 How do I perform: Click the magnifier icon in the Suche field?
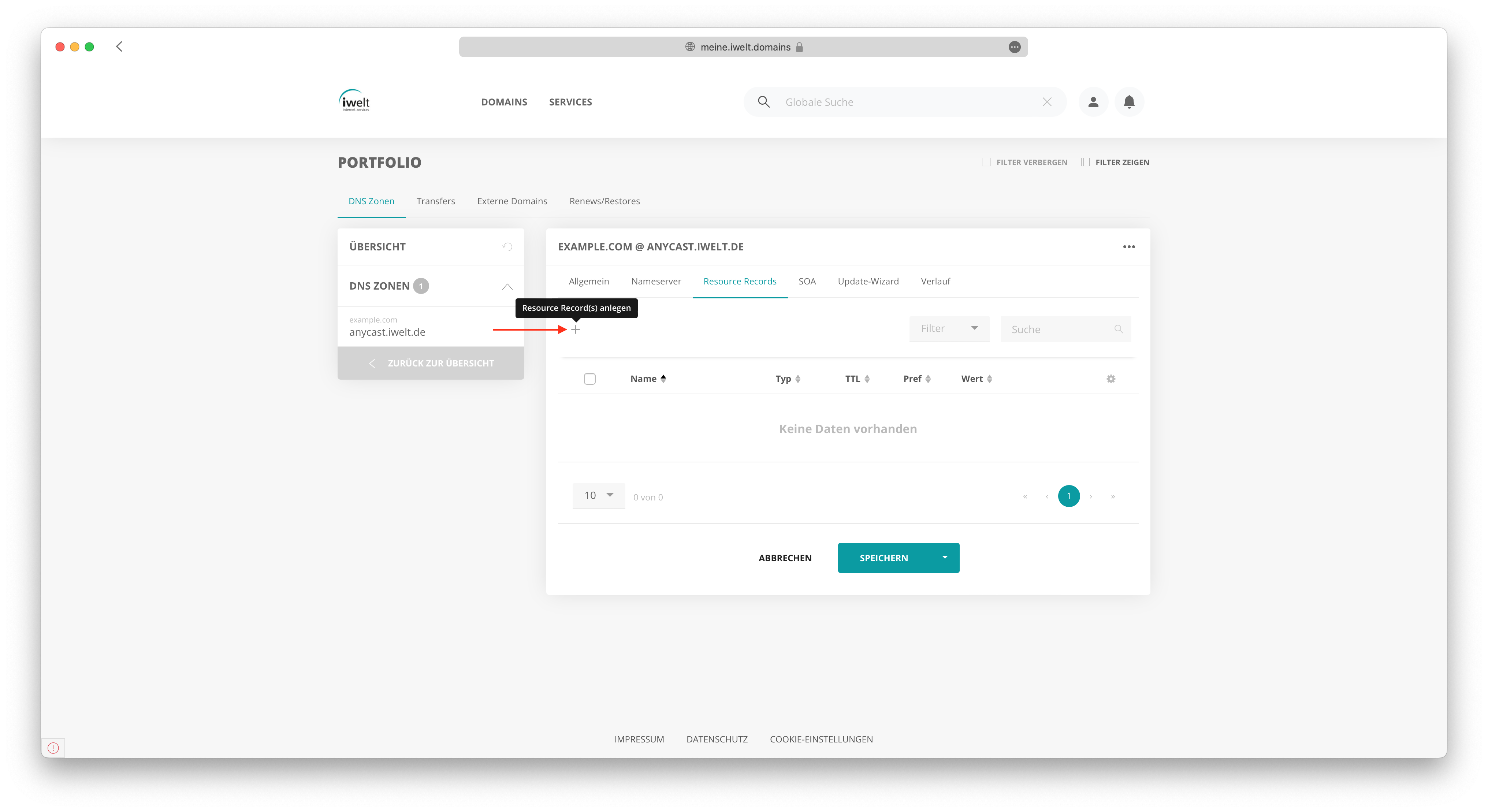pos(1118,329)
